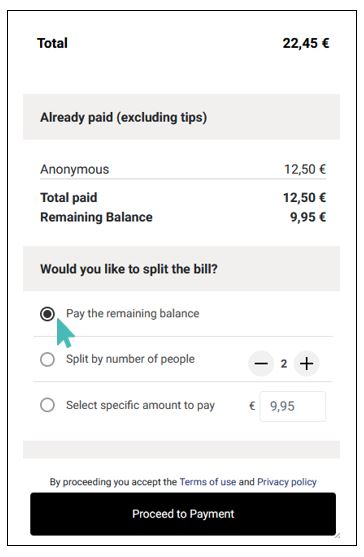Click the specific amount input field
The height and width of the screenshot is (557, 364).
[x=293, y=406]
